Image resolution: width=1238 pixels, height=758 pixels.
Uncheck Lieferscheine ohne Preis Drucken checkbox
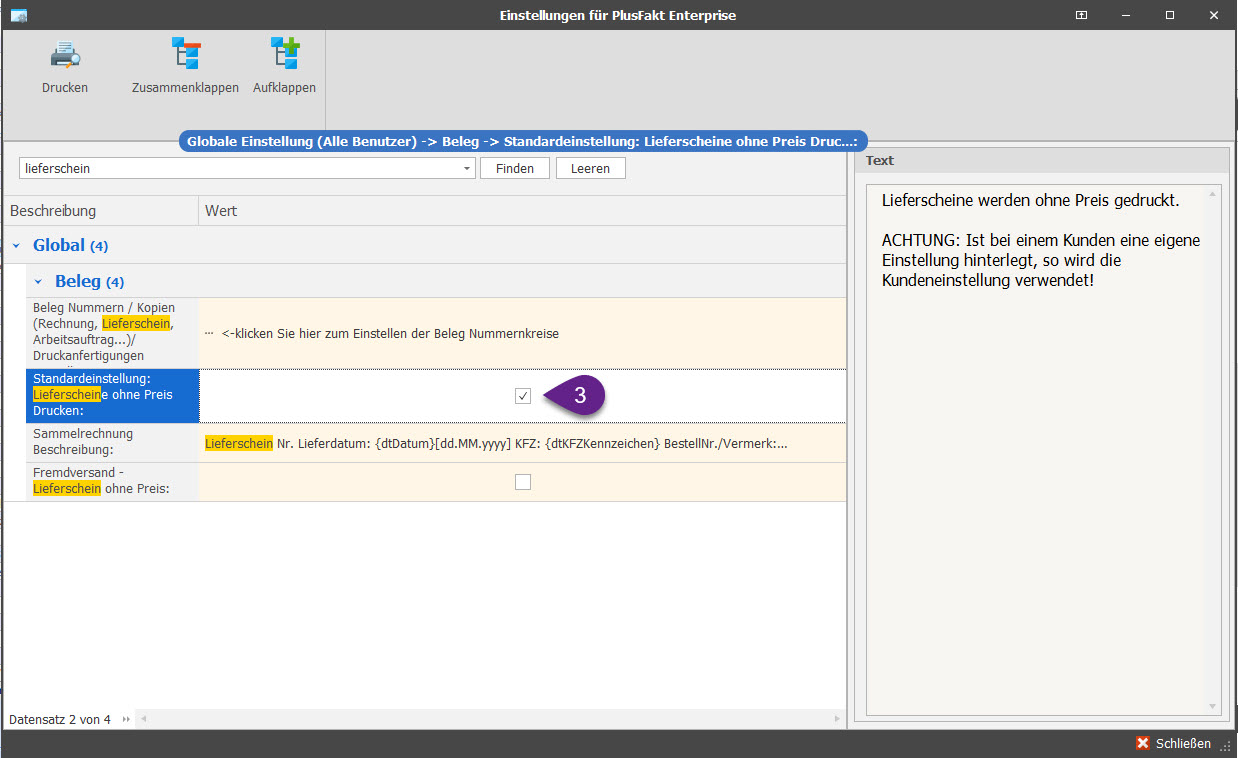(x=523, y=396)
